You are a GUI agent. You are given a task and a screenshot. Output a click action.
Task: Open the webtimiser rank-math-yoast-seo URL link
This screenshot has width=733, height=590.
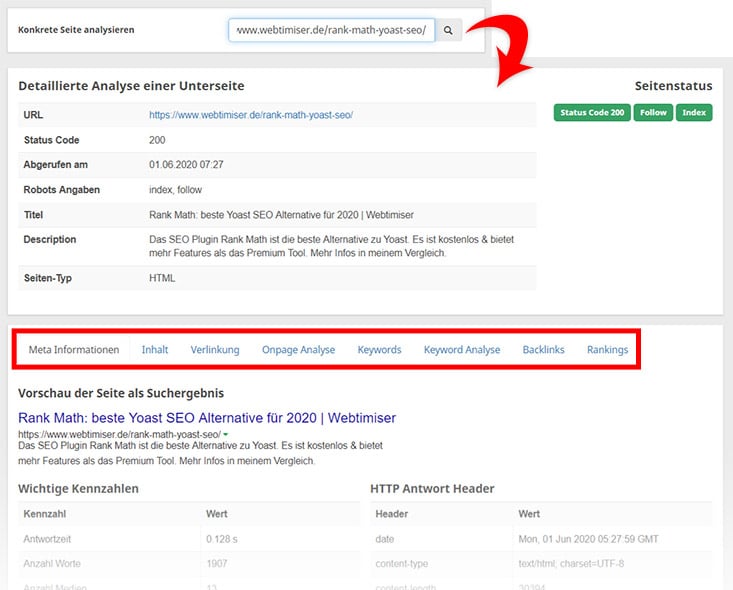[251, 115]
